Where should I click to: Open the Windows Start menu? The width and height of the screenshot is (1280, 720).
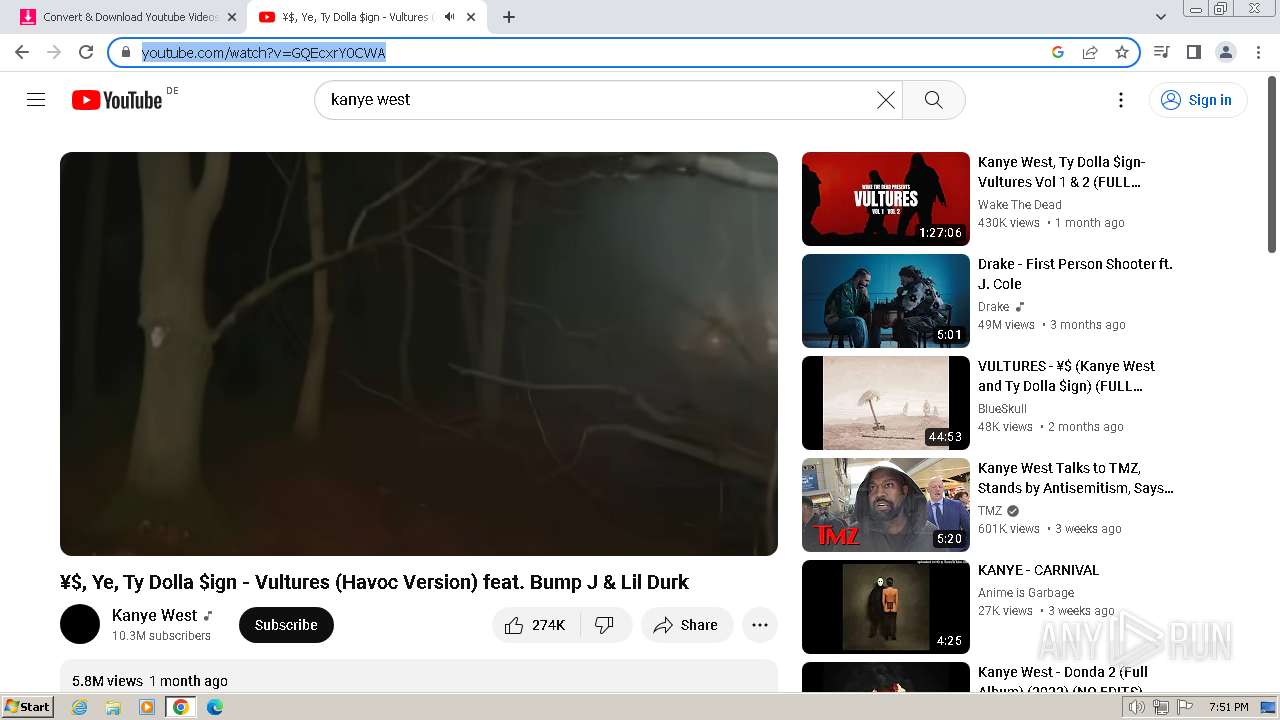tap(27, 707)
